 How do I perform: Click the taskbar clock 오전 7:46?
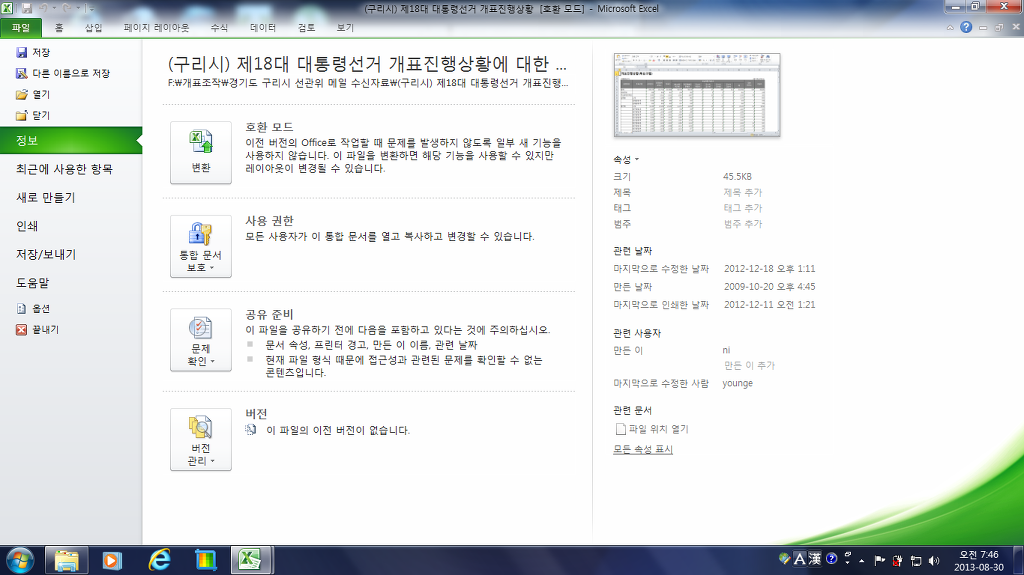point(978,555)
